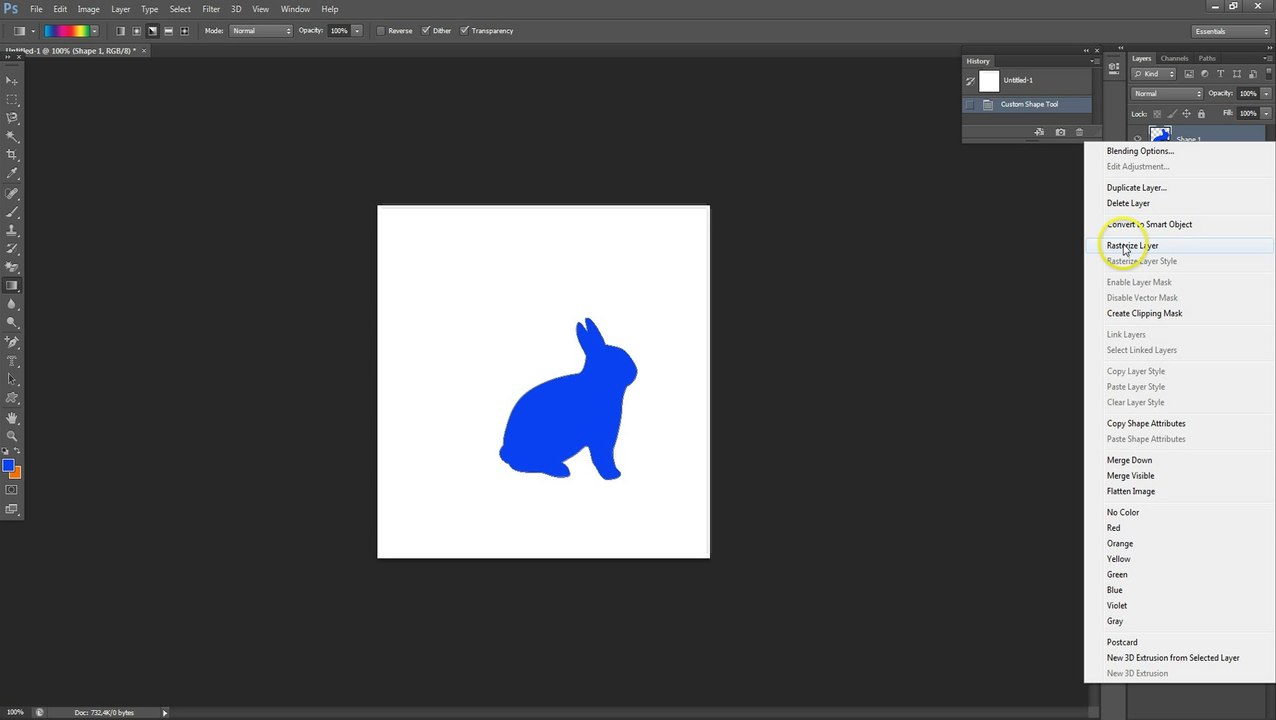This screenshot has width=1276, height=720.
Task: Toggle the Transparency checkbox
Action: click(464, 31)
